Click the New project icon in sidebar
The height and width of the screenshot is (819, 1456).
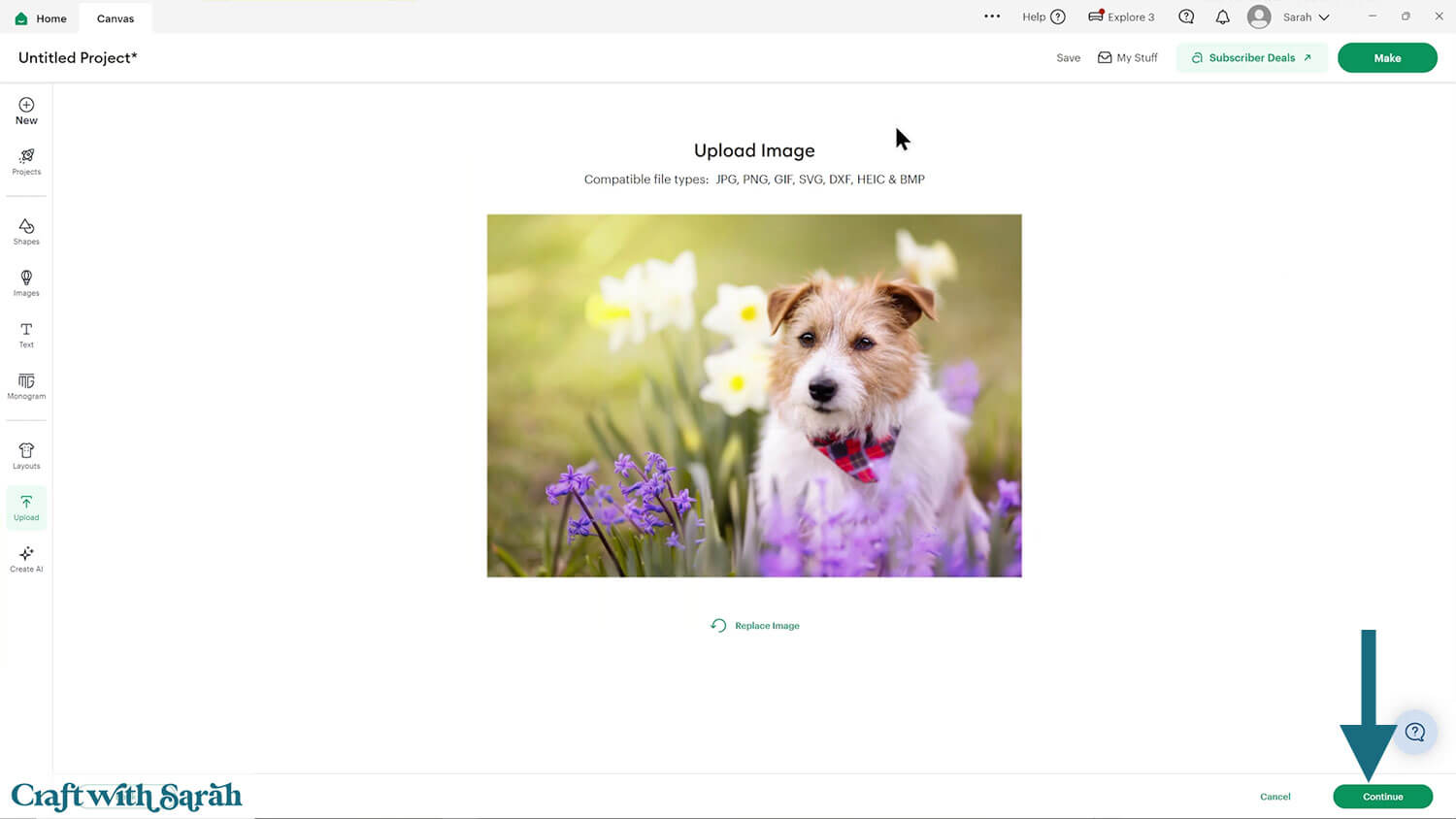click(26, 111)
